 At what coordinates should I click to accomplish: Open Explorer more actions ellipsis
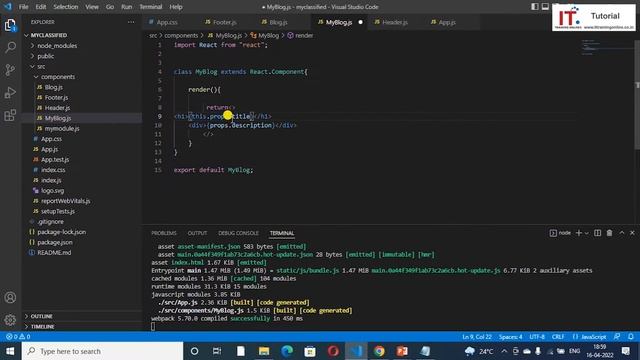click(x=131, y=22)
